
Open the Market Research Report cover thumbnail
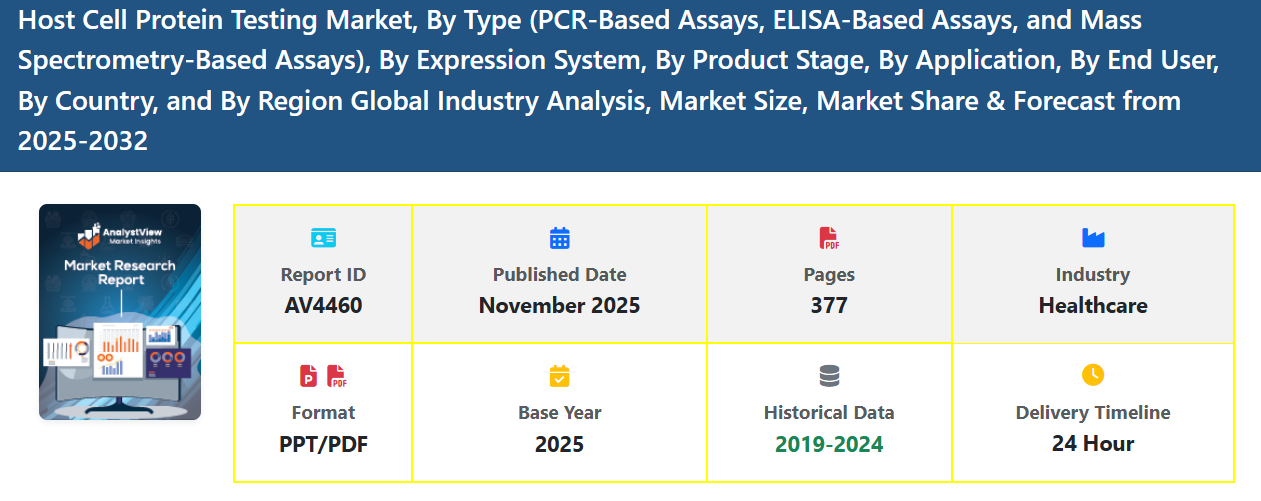120,312
